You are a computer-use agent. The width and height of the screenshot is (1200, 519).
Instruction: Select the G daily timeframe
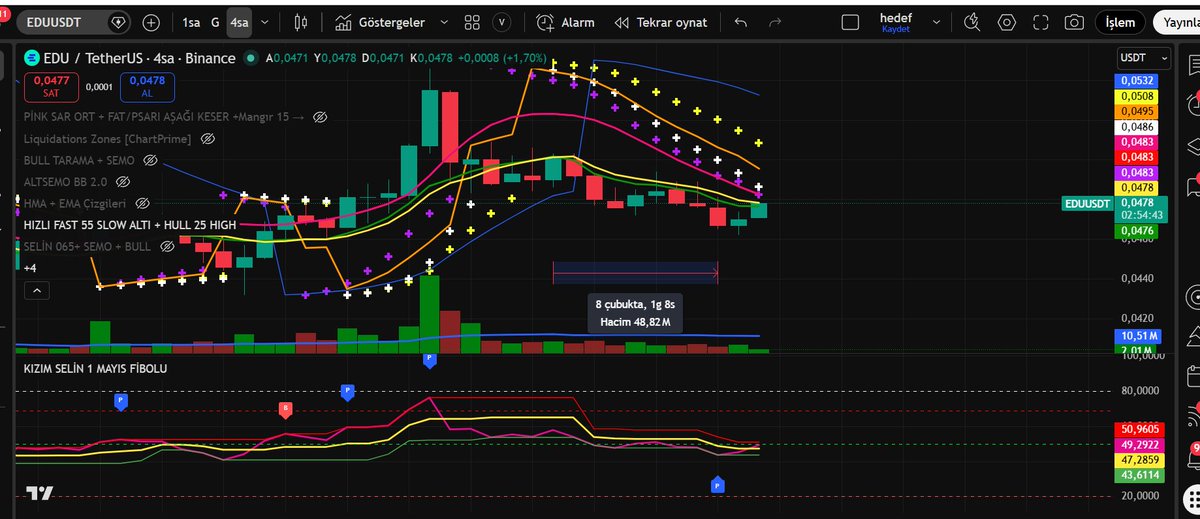click(214, 22)
